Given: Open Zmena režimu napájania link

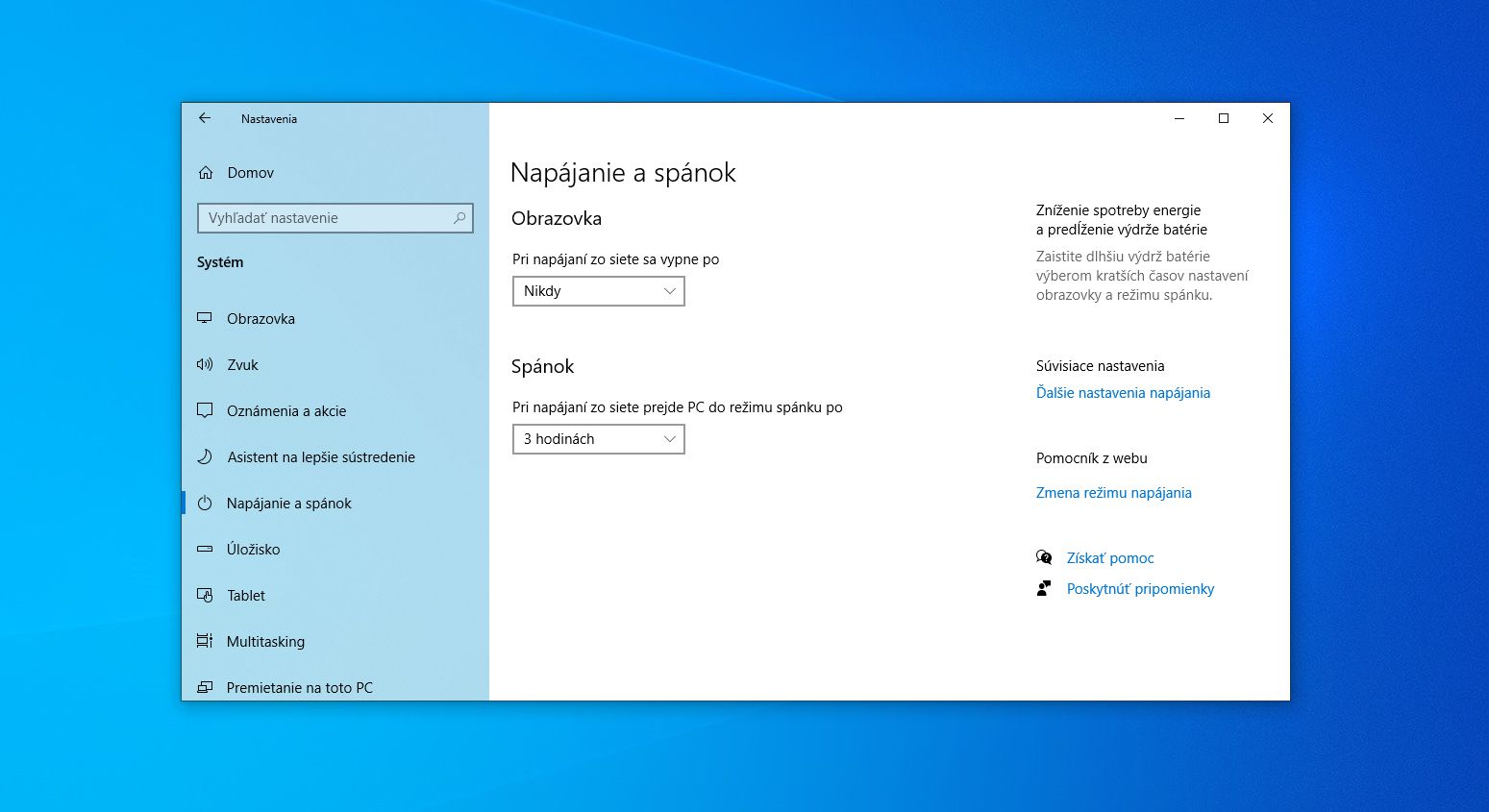Looking at the screenshot, I should 1113,493.
